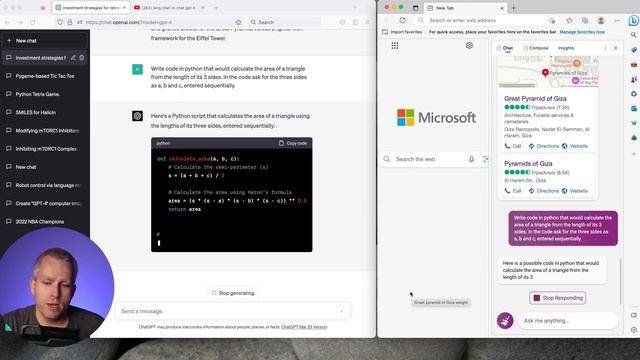
Task: Click Import favorites in Edge
Action: 402,32
